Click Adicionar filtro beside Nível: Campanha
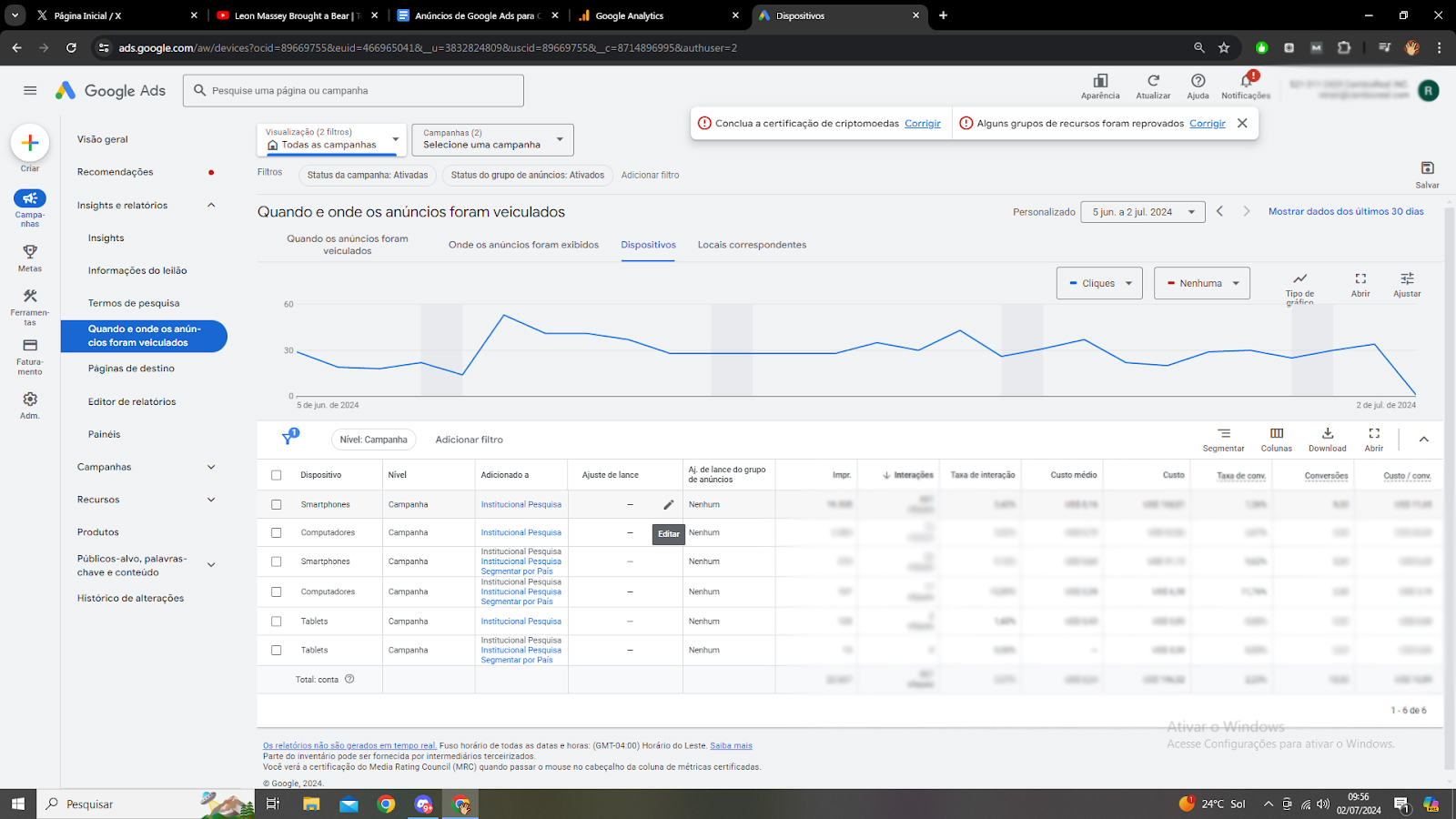 (x=469, y=440)
